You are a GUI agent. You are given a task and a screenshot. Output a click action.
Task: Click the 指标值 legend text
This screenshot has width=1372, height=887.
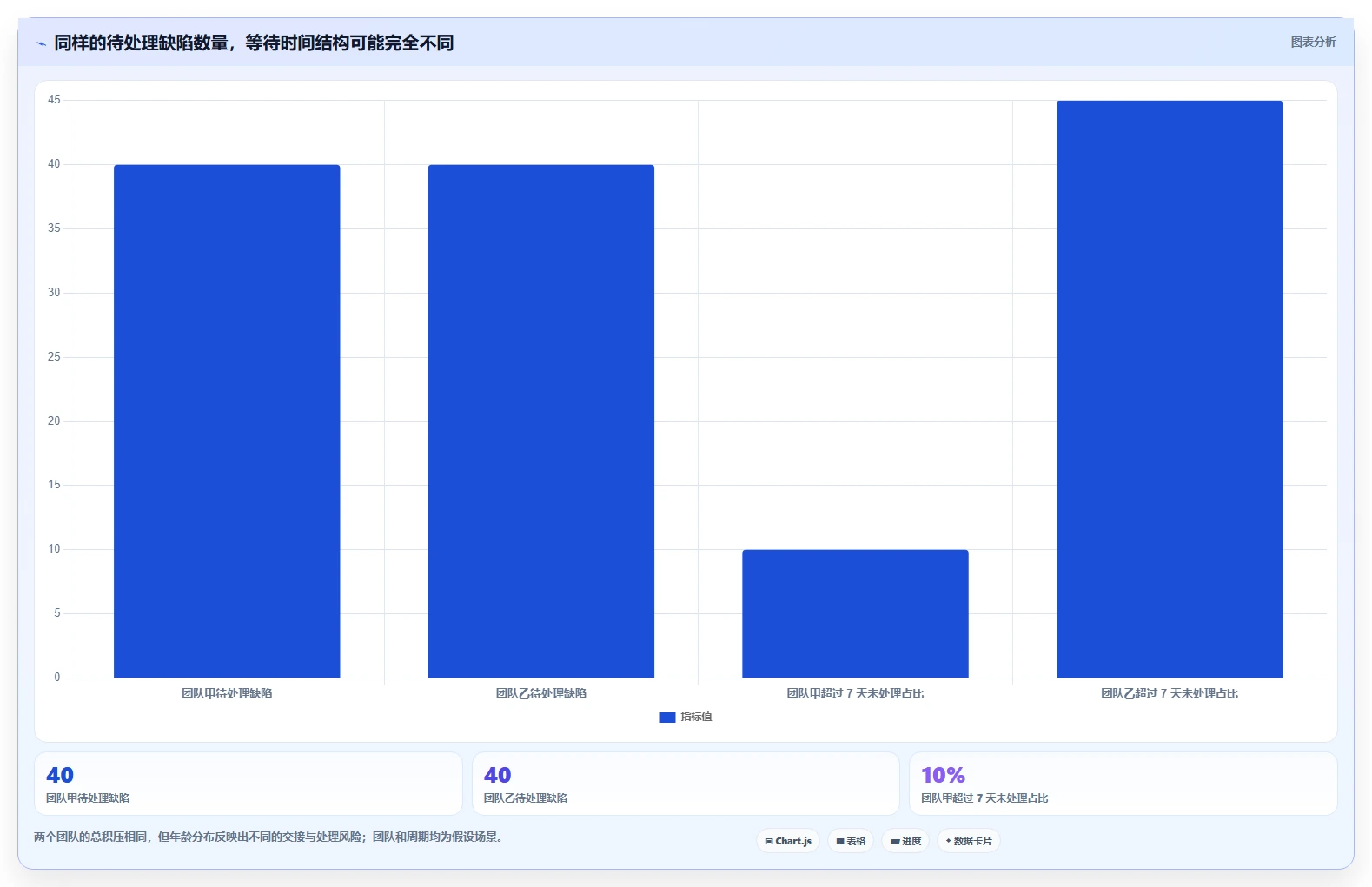pos(696,717)
